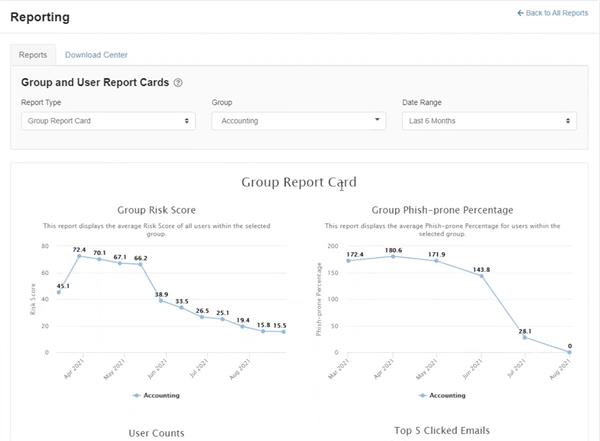600x441 pixels.
Task: Click the 26.5 data point on Risk Score chart
Action: point(202,317)
